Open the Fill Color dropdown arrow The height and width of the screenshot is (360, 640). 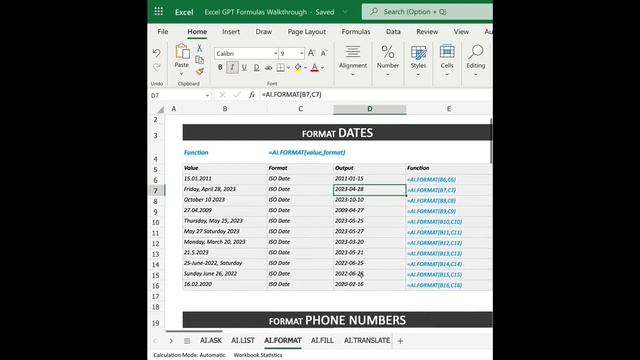coord(306,68)
